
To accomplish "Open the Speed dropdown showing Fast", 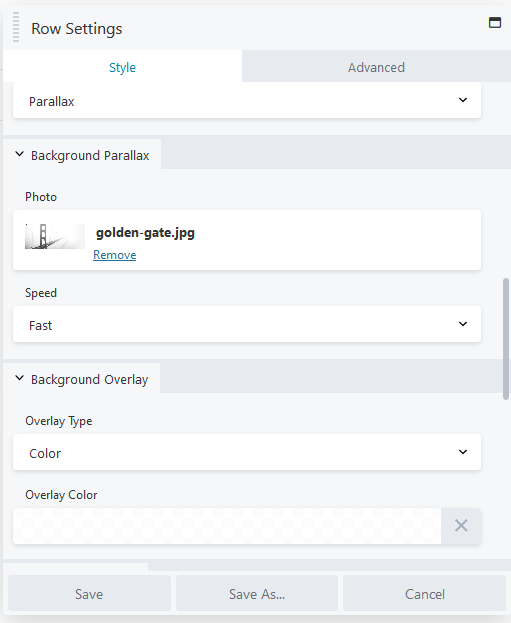I will click(247, 324).
